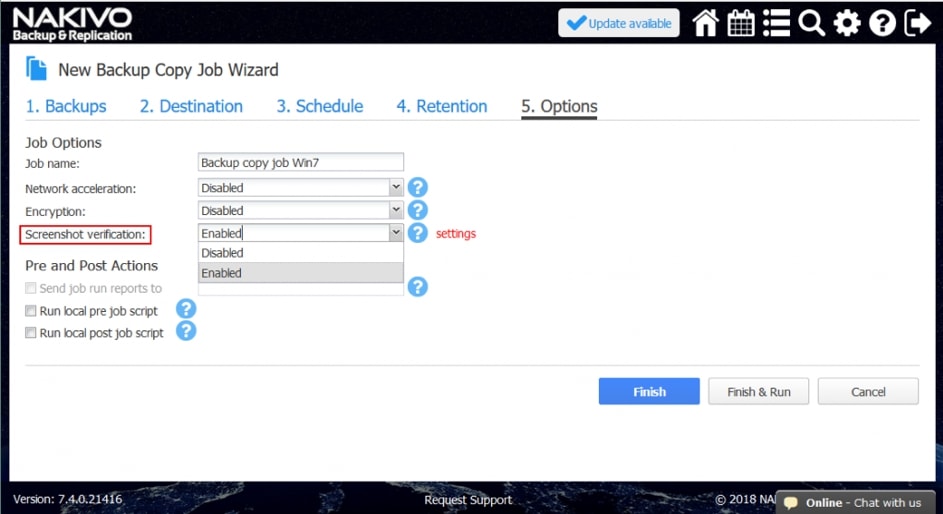Click the Job name text field
The height and width of the screenshot is (514, 943).
pyautogui.click(x=300, y=162)
